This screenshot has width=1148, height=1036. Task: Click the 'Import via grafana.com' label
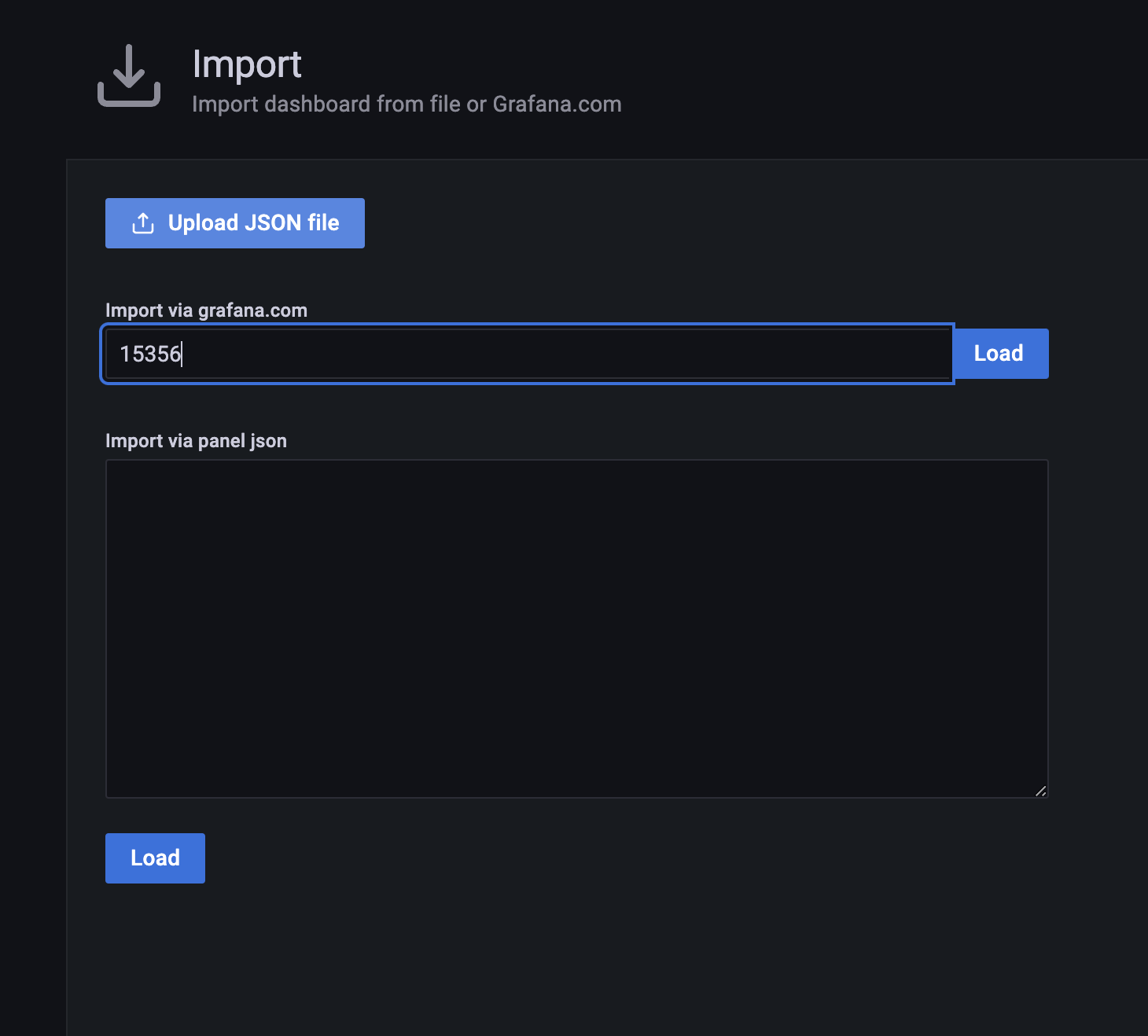click(206, 310)
